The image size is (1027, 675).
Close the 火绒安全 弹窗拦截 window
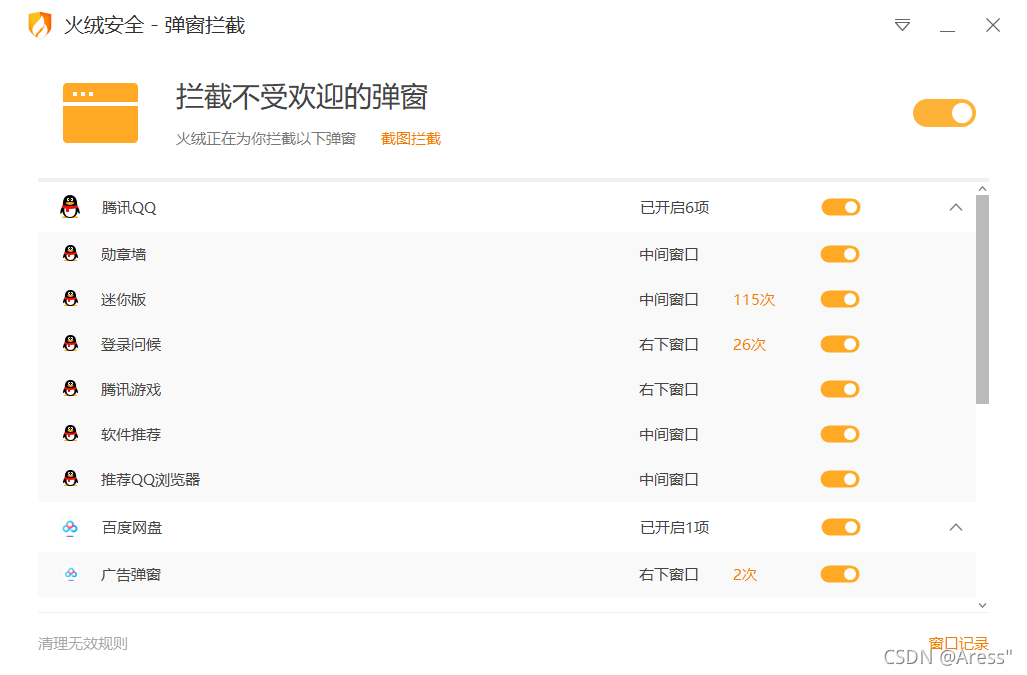tap(993, 25)
